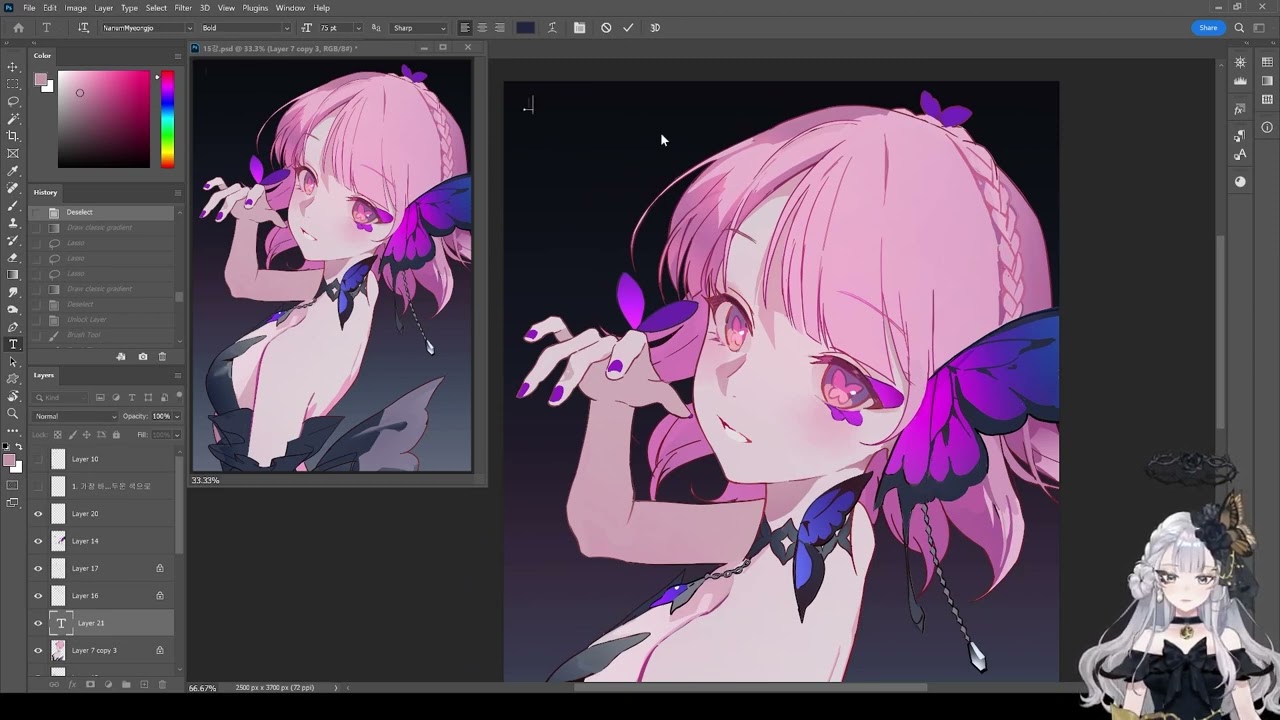Add layer style fx icon
1280x720 pixels.
pos(72,685)
